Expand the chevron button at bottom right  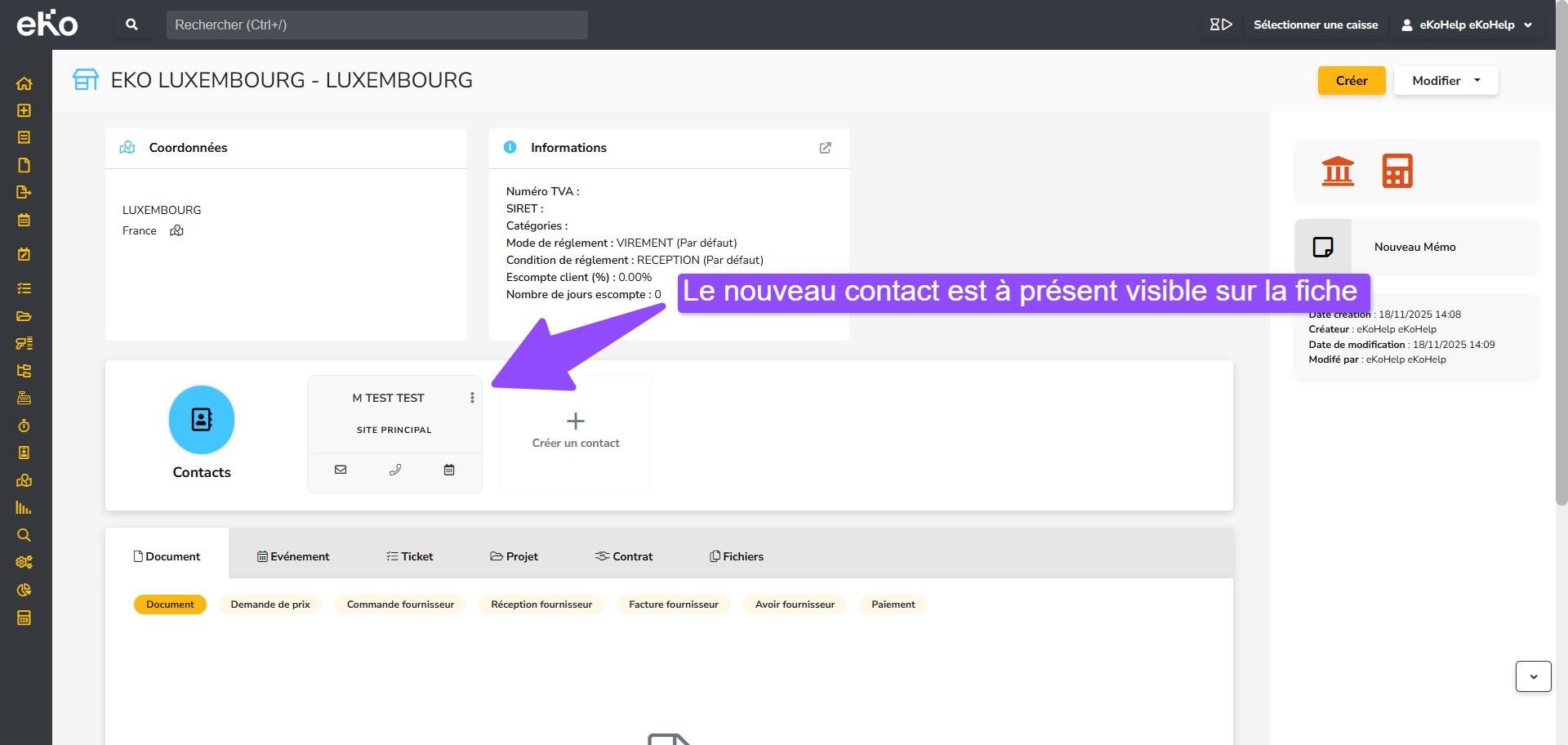pyautogui.click(x=1533, y=676)
